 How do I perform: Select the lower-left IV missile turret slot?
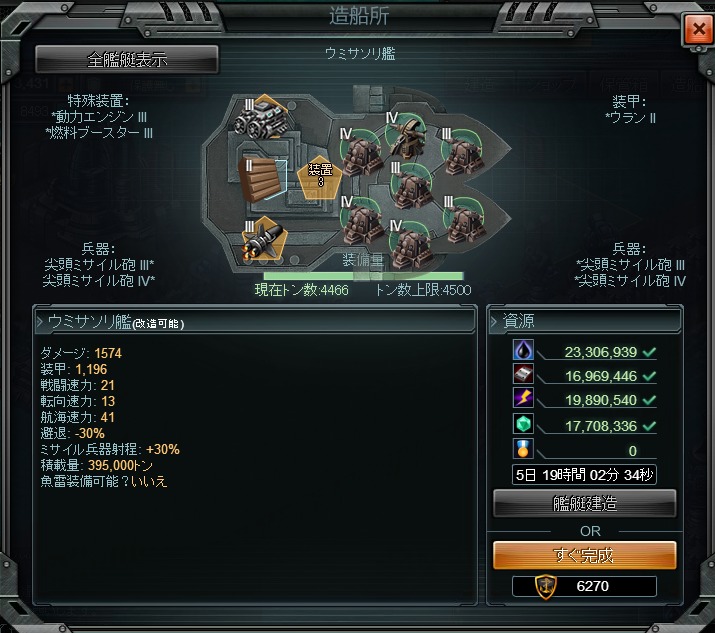coord(363,220)
